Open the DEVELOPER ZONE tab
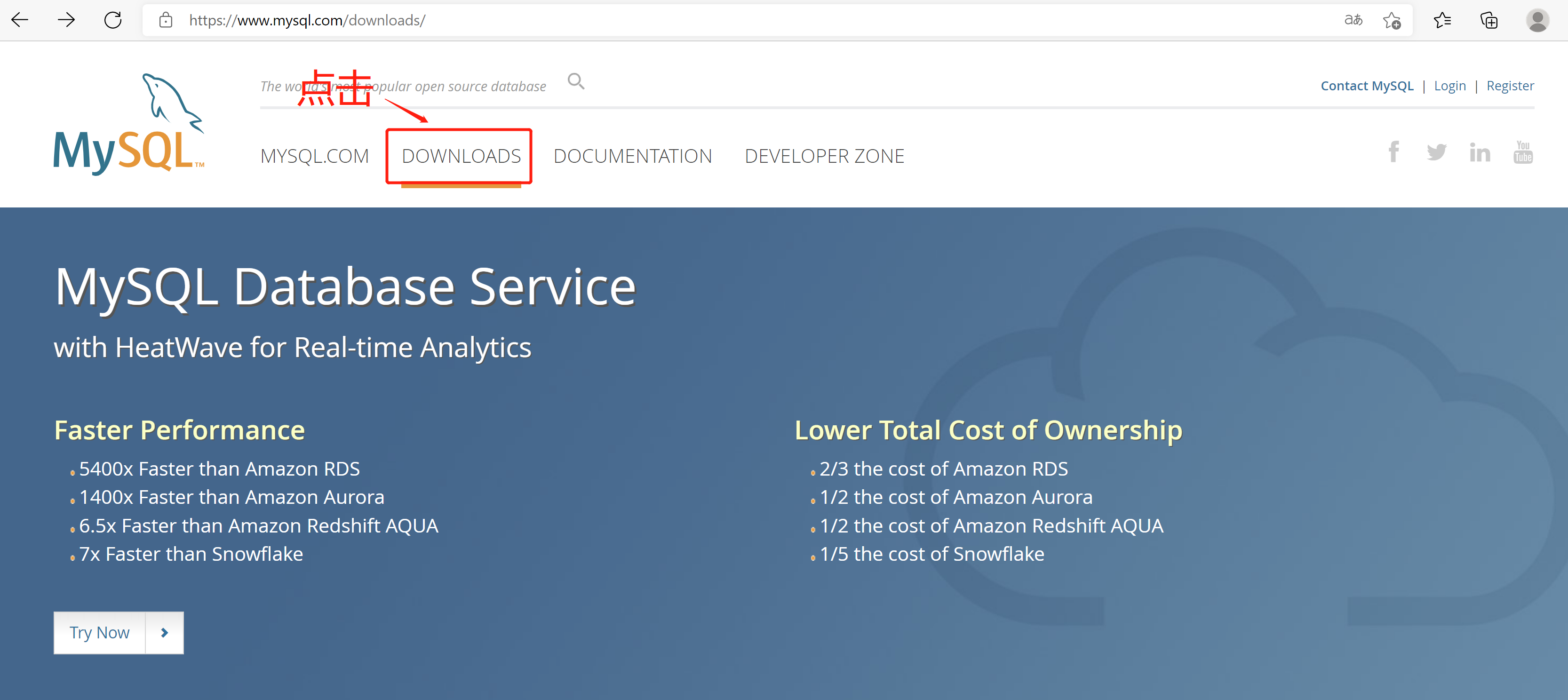Screen dimensions: 1568x700 tap(824, 157)
